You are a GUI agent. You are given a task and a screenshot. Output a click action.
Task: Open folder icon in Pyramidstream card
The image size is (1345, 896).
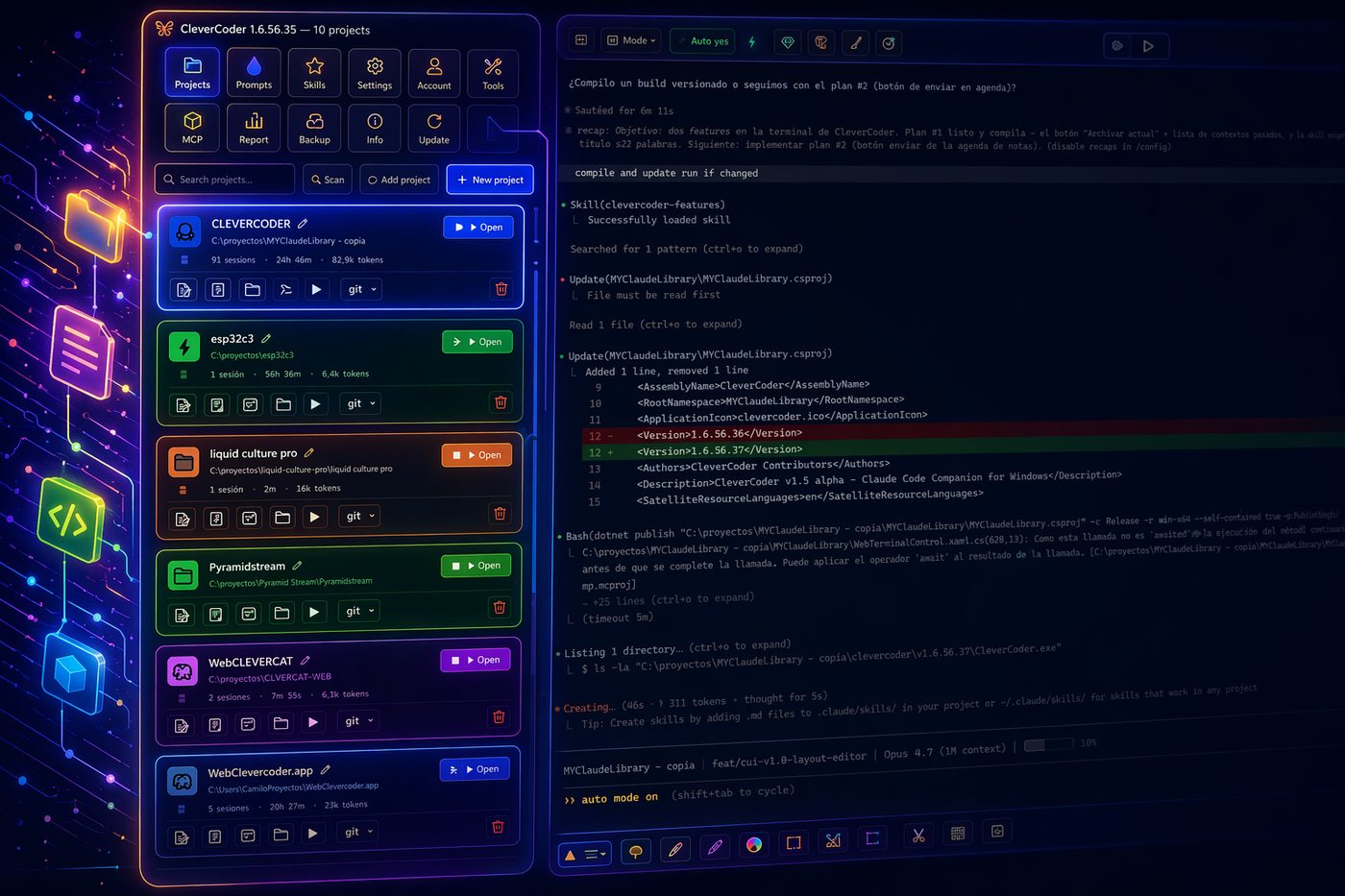pyautogui.click(x=281, y=612)
